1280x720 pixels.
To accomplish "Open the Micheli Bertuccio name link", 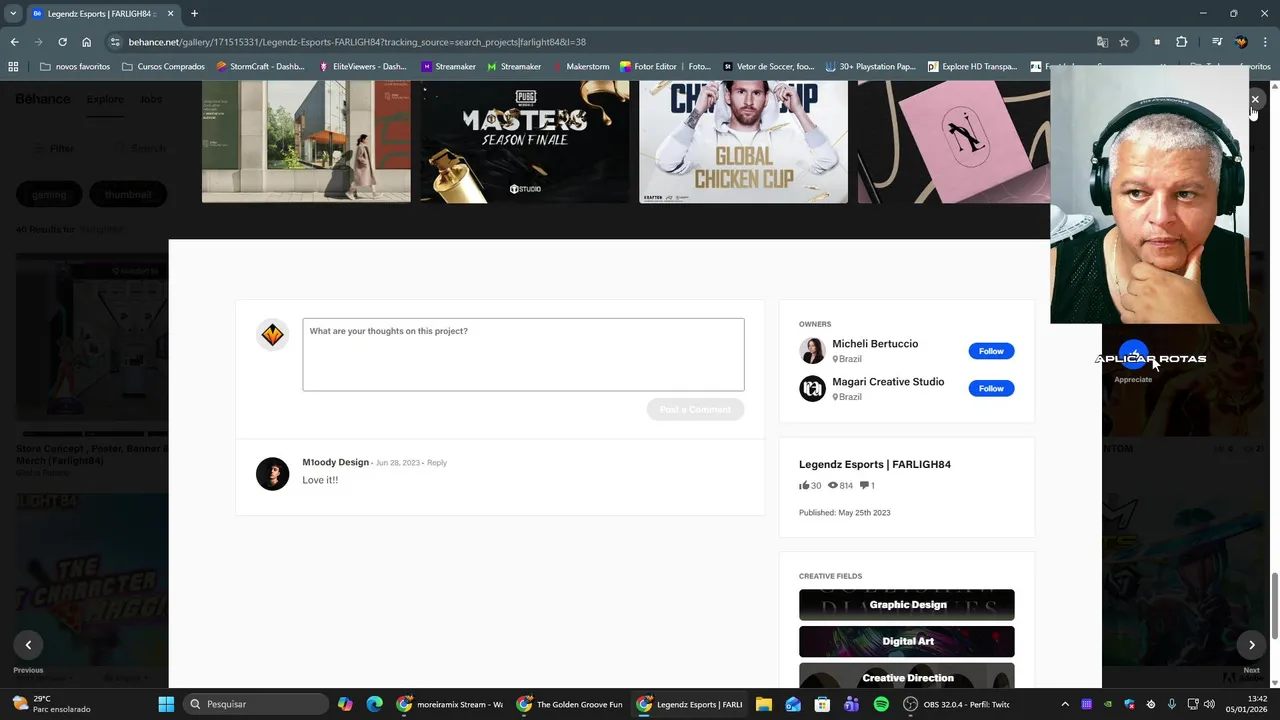I will [875, 343].
